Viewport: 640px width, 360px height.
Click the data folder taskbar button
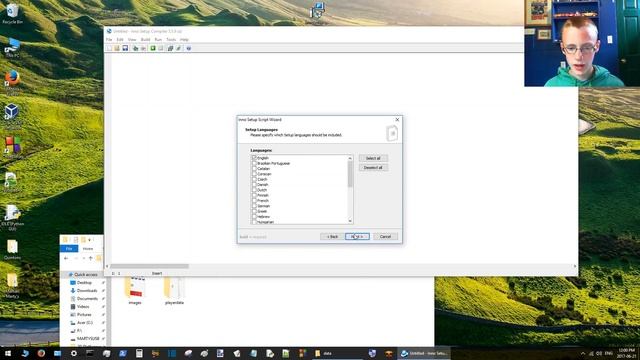(x=338, y=353)
